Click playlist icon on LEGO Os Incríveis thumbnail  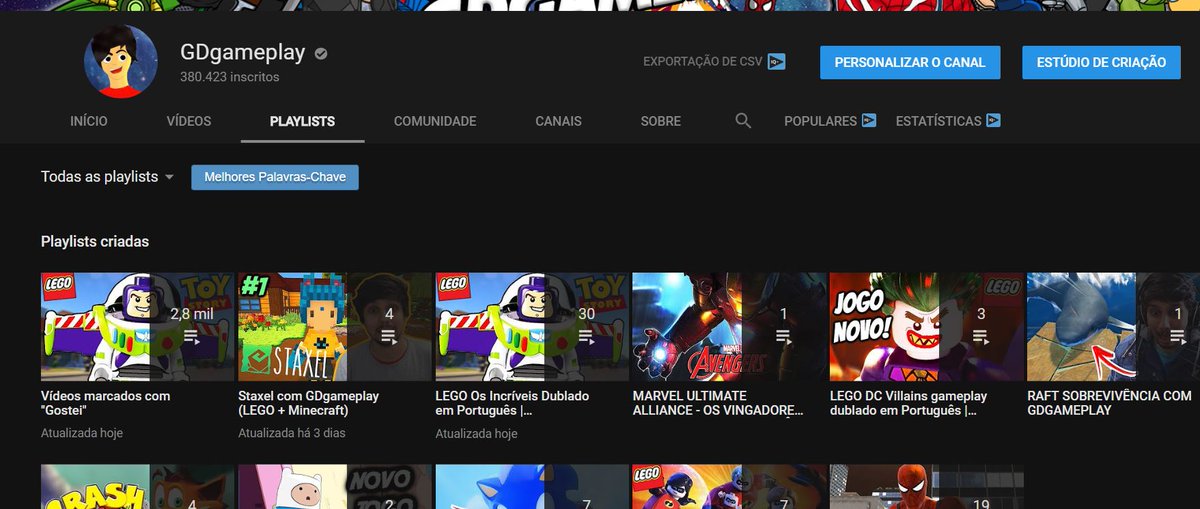(x=587, y=337)
